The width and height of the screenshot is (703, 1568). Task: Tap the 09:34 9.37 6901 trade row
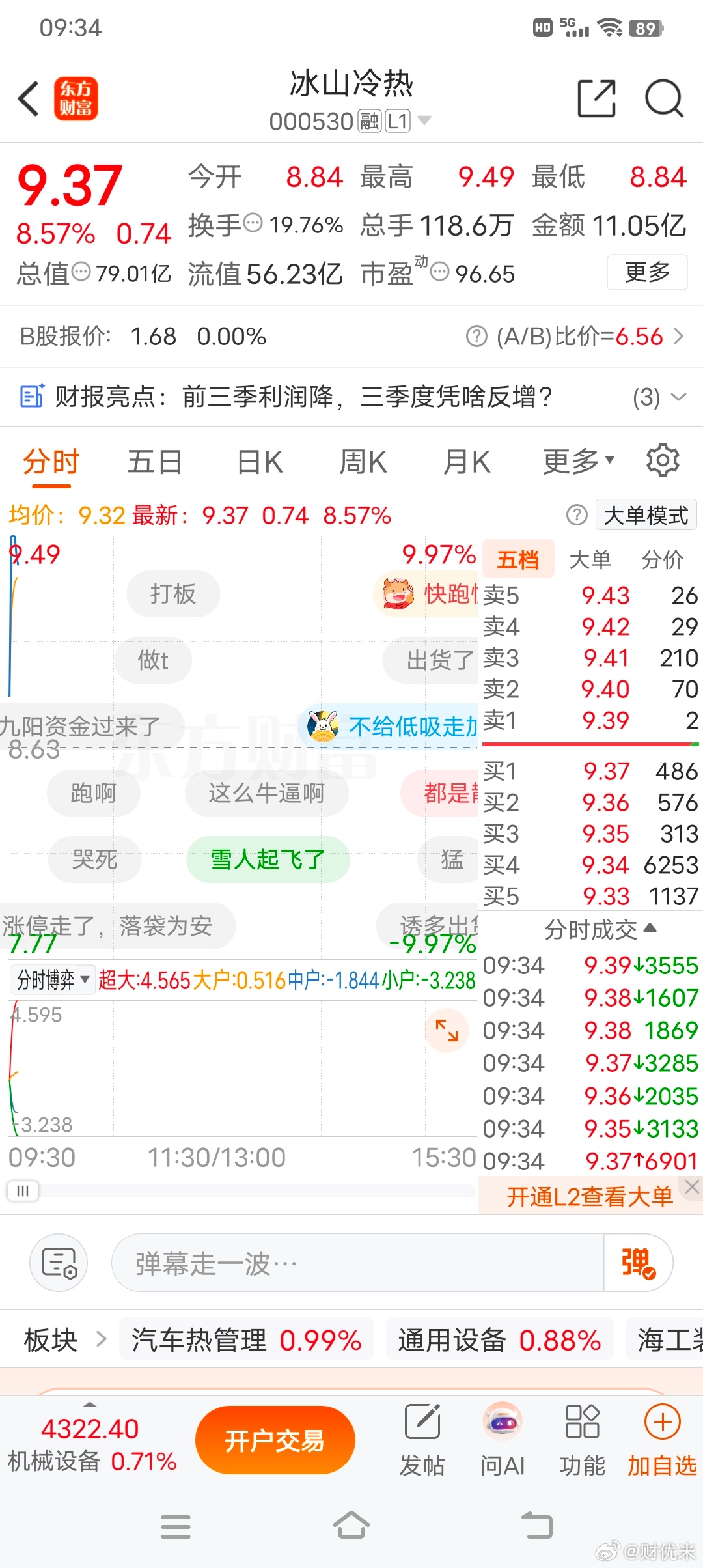(590, 1160)
